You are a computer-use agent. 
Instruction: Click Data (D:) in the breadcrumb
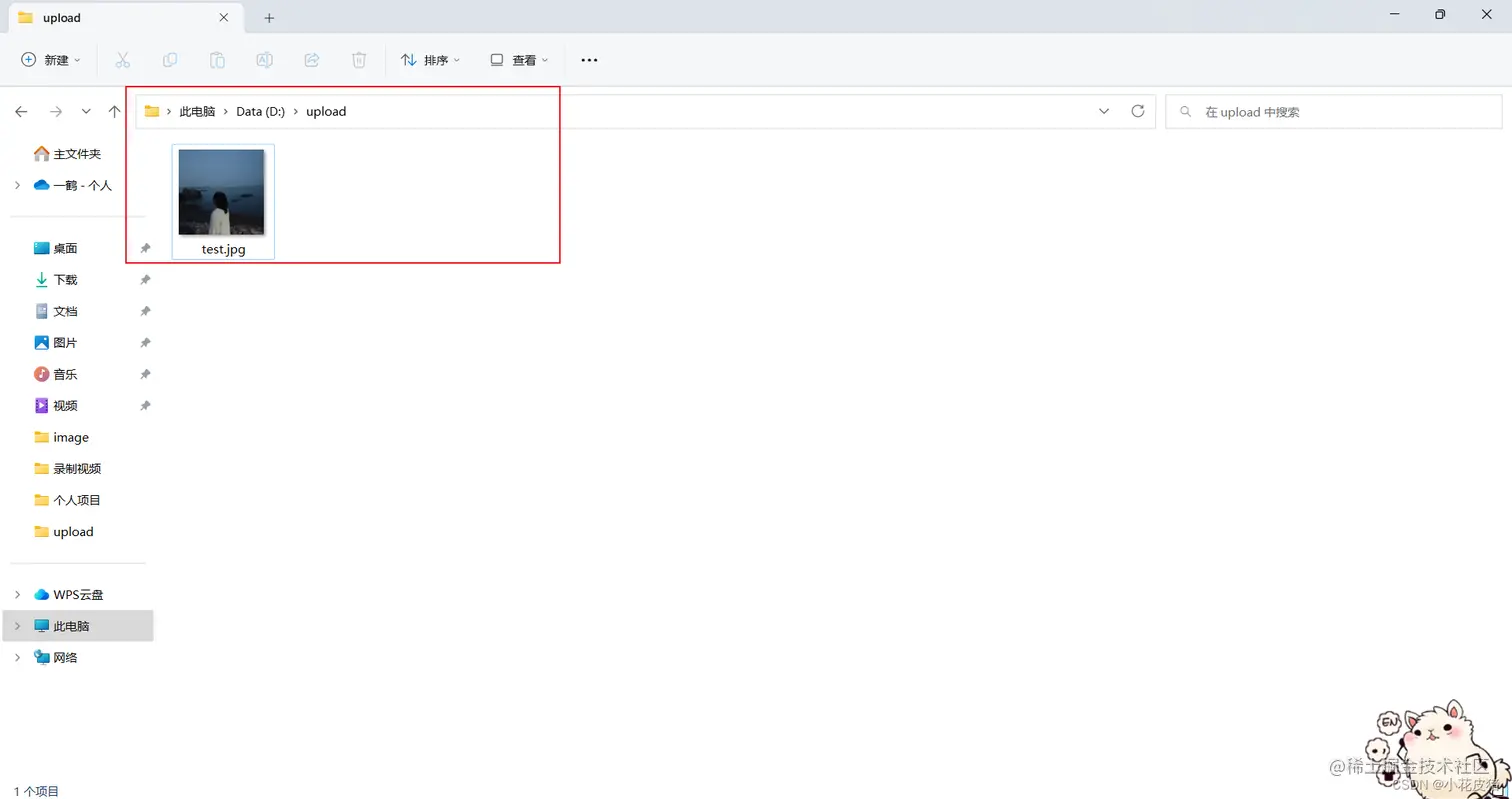click(x=260, y=112)
